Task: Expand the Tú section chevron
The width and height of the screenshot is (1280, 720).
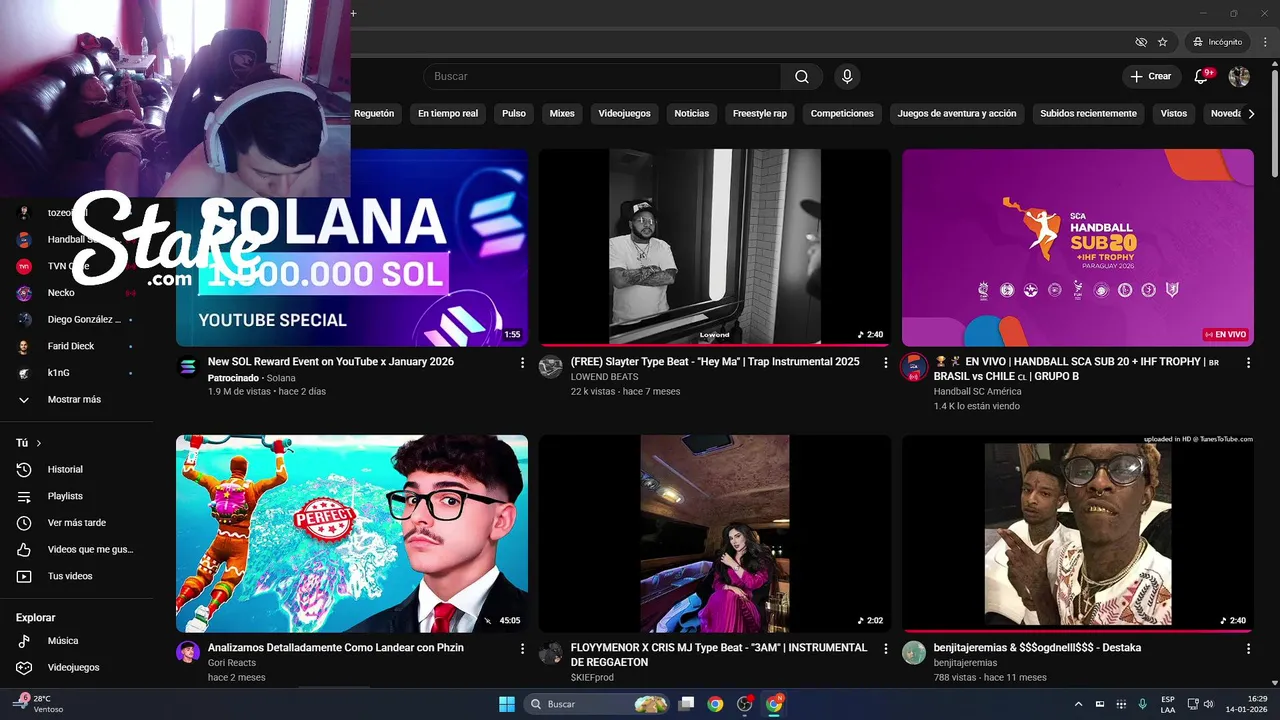Action: pos(39,443)
